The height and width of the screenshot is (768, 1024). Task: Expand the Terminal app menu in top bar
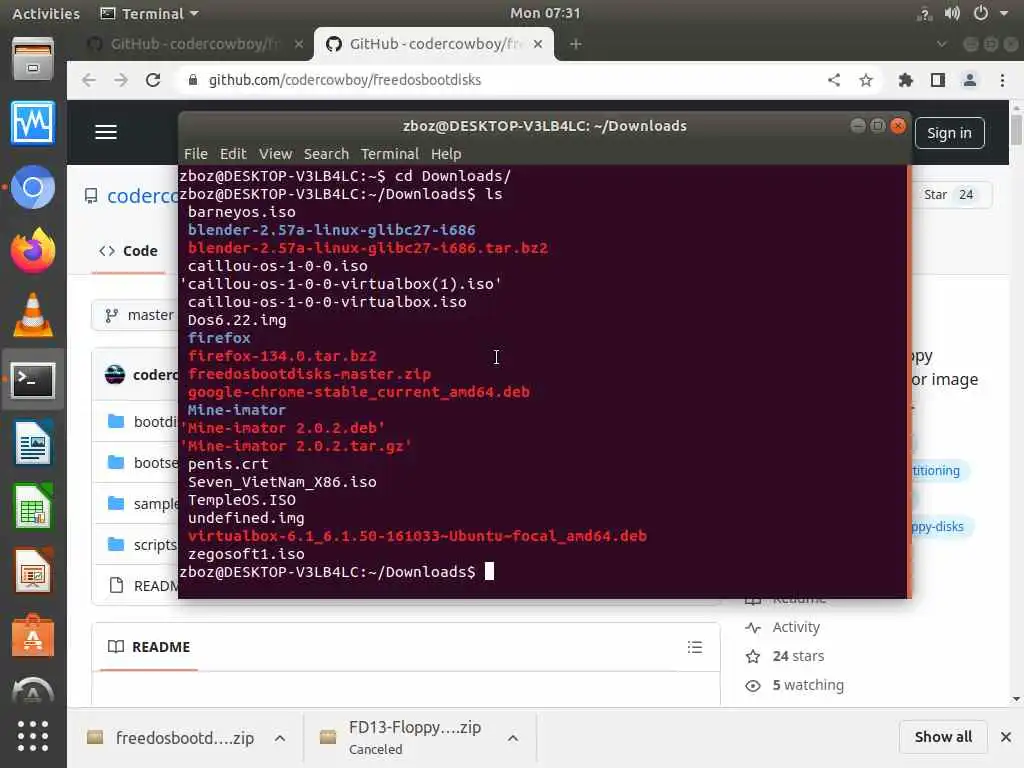tap(150, 13)
